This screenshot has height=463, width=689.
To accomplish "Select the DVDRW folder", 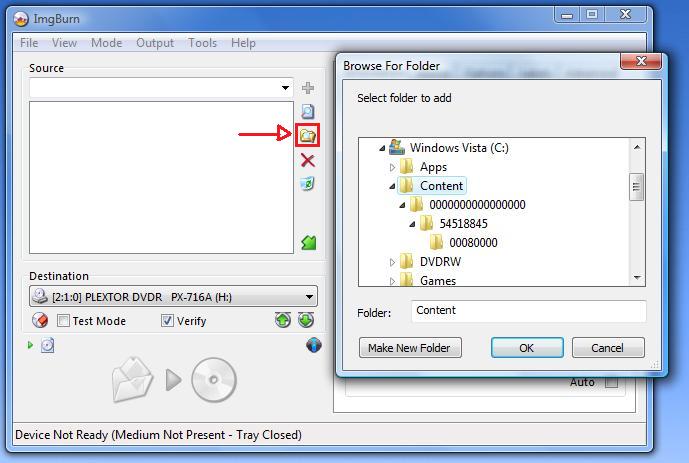I will (440, 262).
